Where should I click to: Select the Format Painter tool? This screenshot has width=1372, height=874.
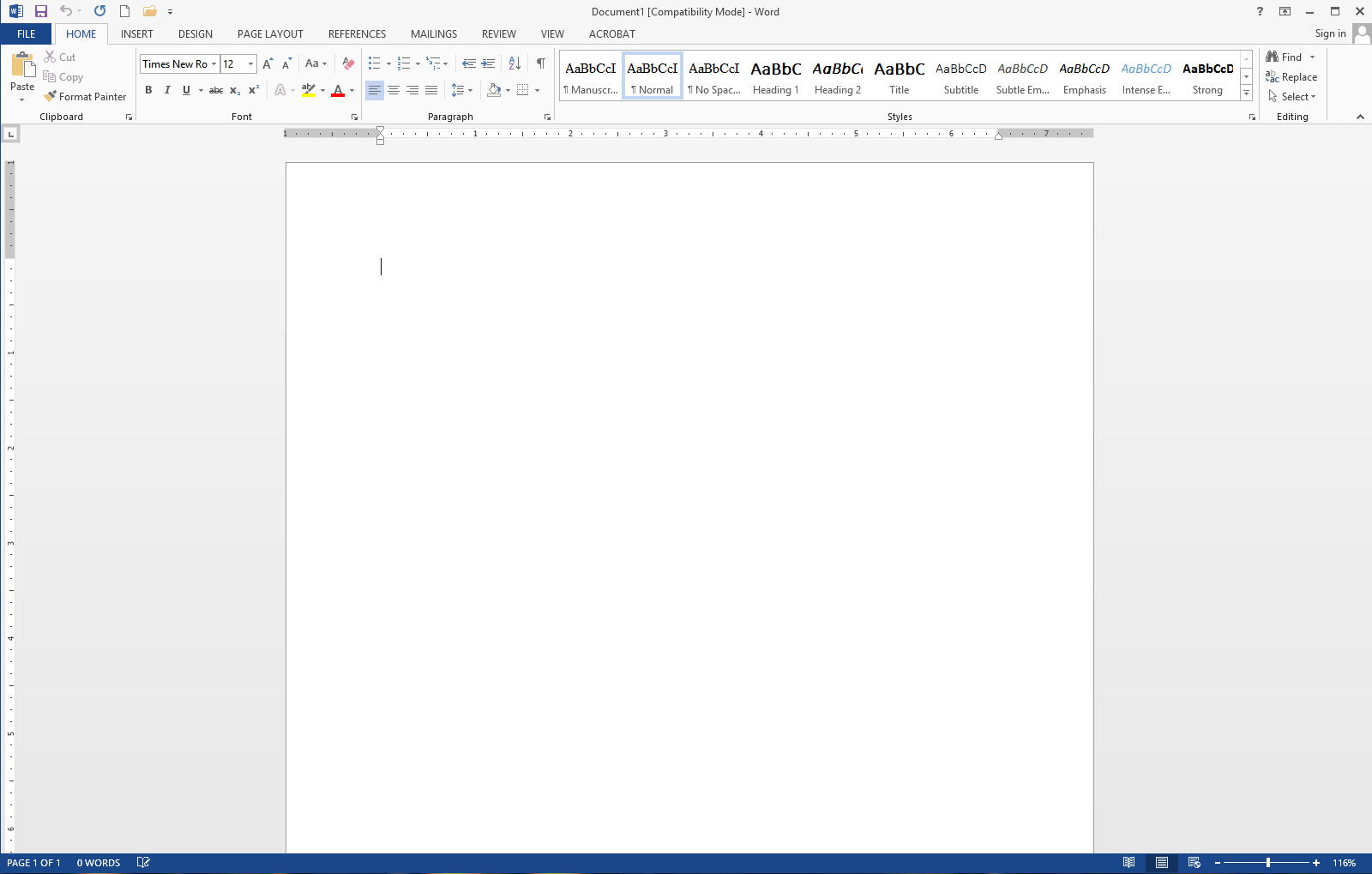click(86, 96)
